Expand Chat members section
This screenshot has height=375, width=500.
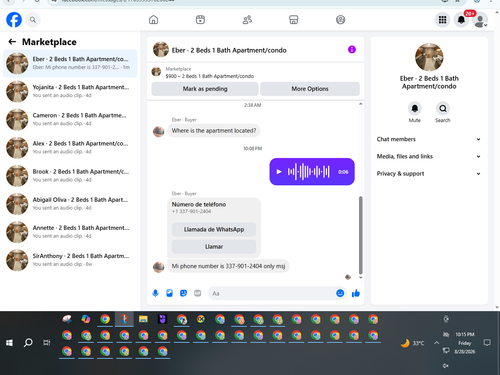(429, 139)
